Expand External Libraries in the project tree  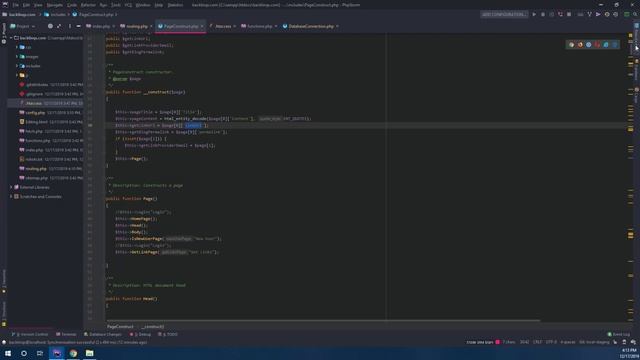[x=11, y=187]
